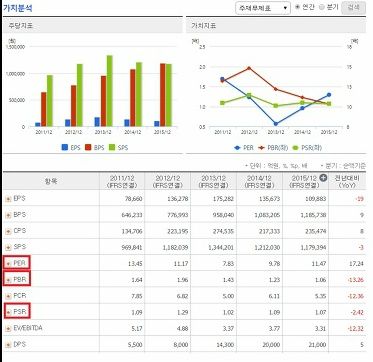Open the 주재무제표 dropdown
Viewport: 373px width, 362px height.
(x=263, y=8)
